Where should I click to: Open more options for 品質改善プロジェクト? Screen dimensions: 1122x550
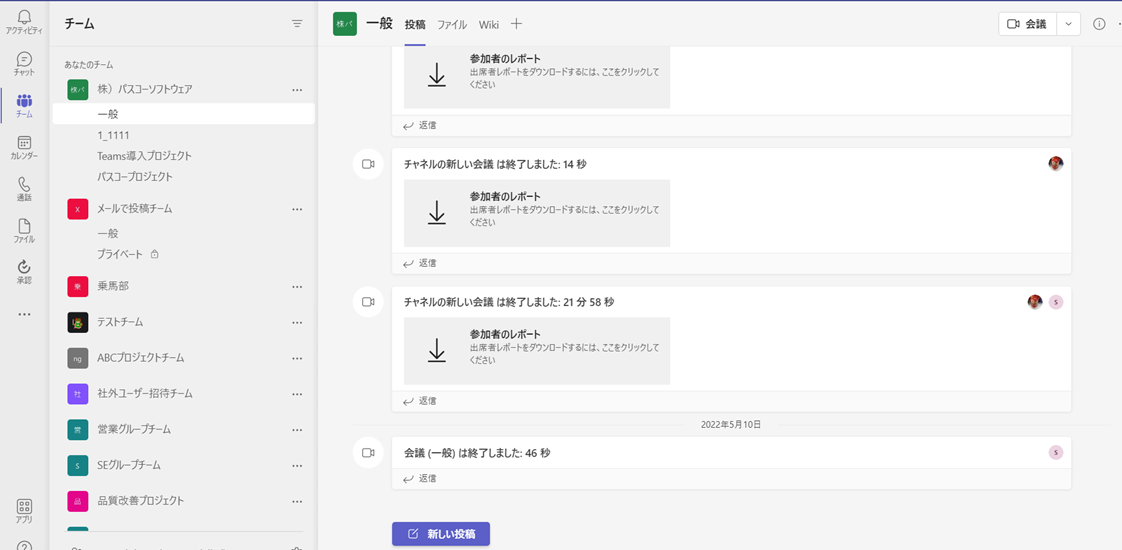coord(297,501)
